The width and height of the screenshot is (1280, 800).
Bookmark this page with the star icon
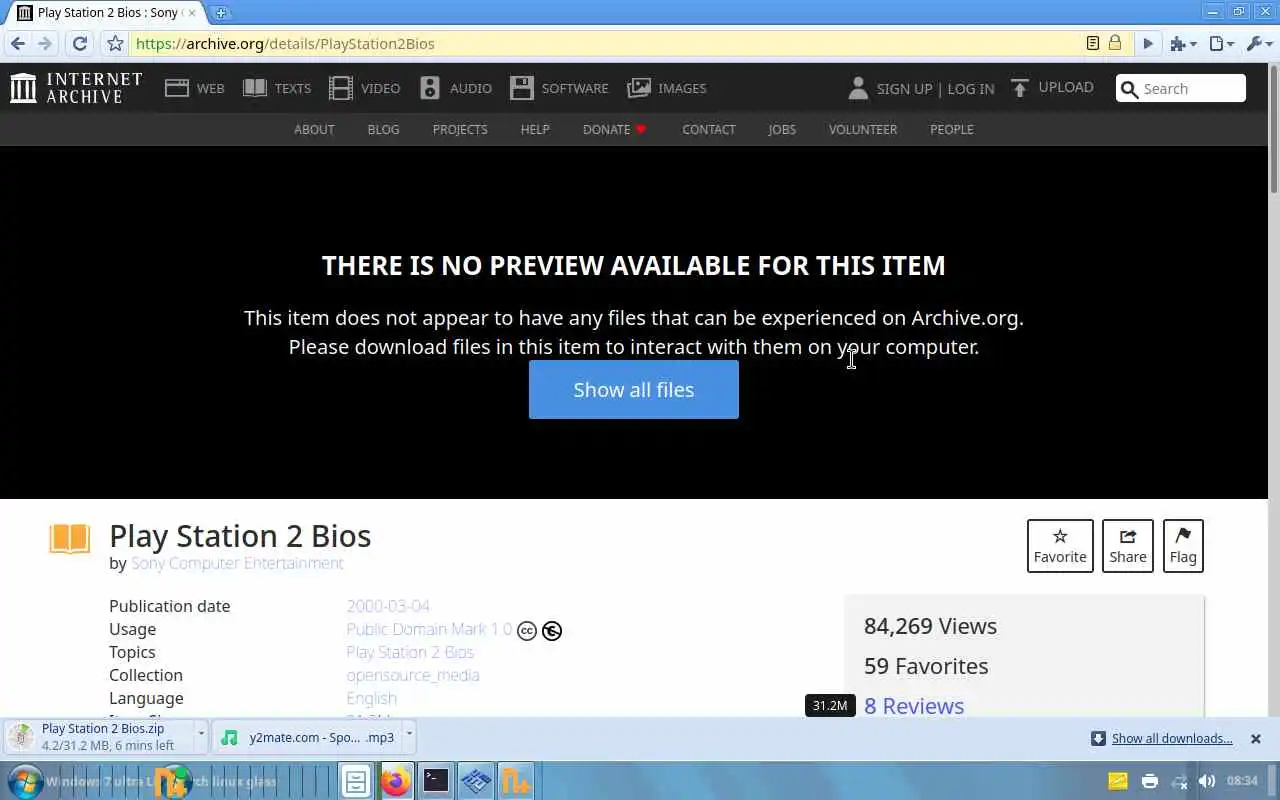pyautogui.click(x=115, y=43)
